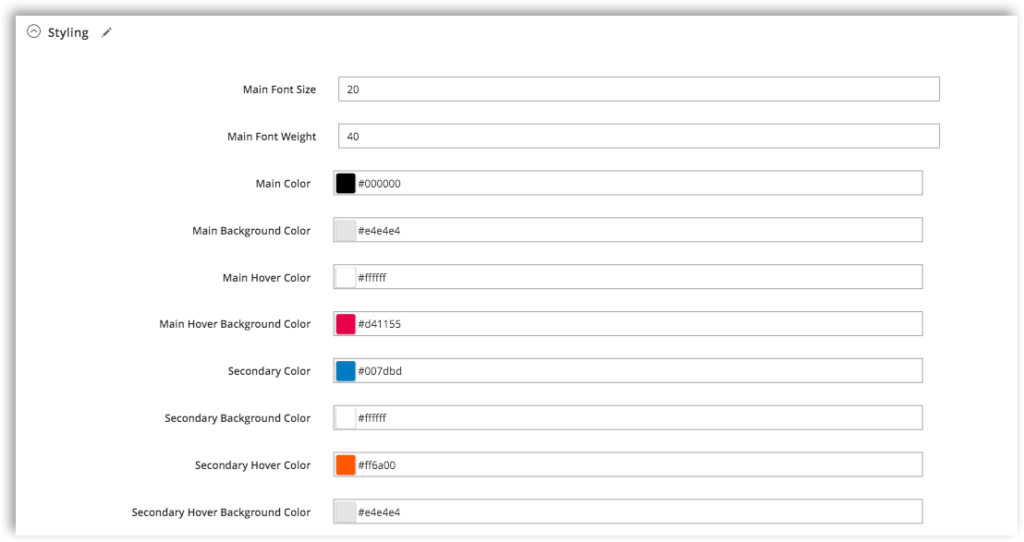
Task: Click the #d41155 hex value field
Action: tap(639, 324)
